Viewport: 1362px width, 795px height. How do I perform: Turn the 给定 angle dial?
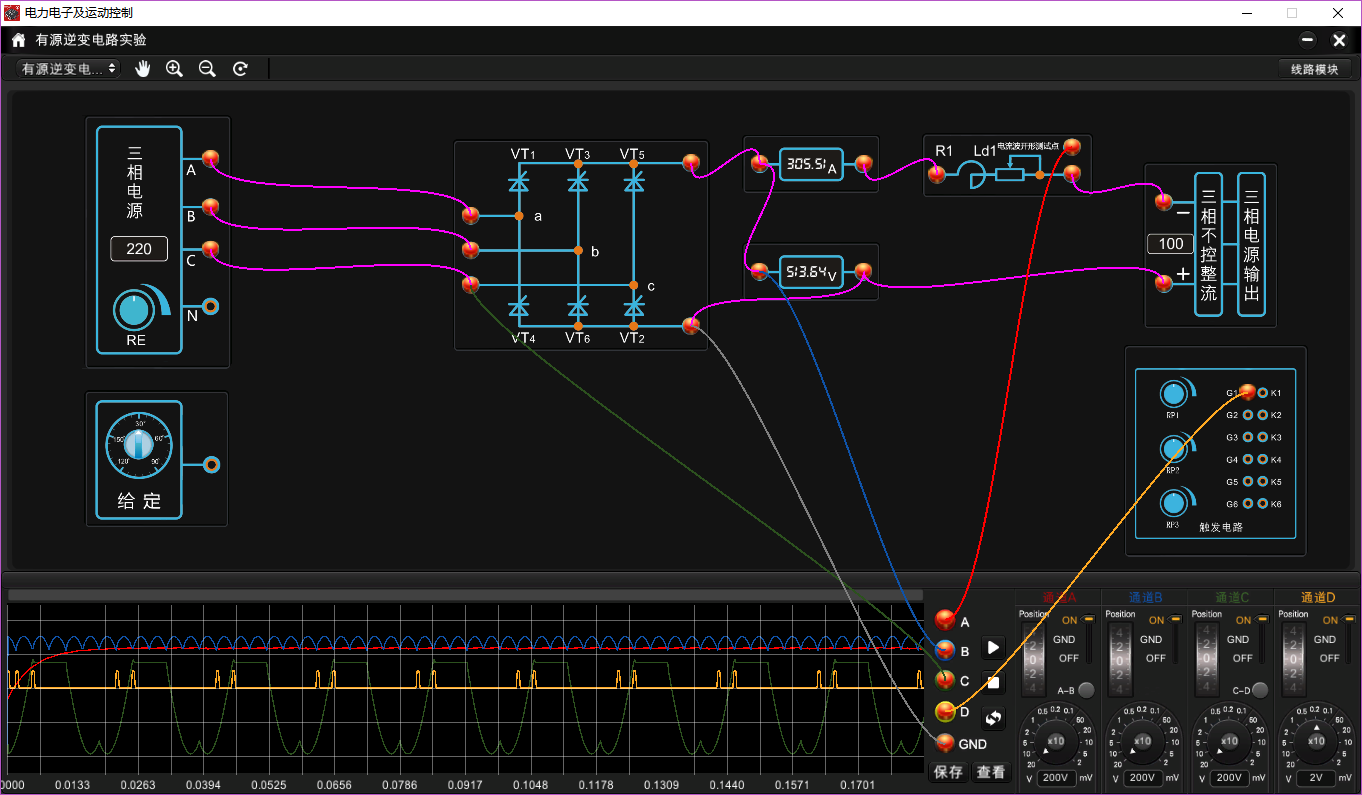click(139, 446)
